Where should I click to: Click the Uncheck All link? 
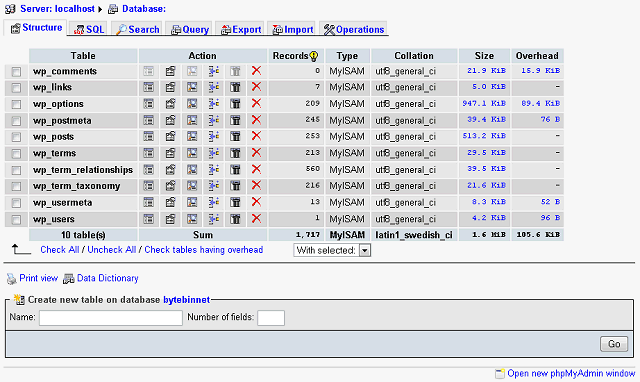point(111,250)
